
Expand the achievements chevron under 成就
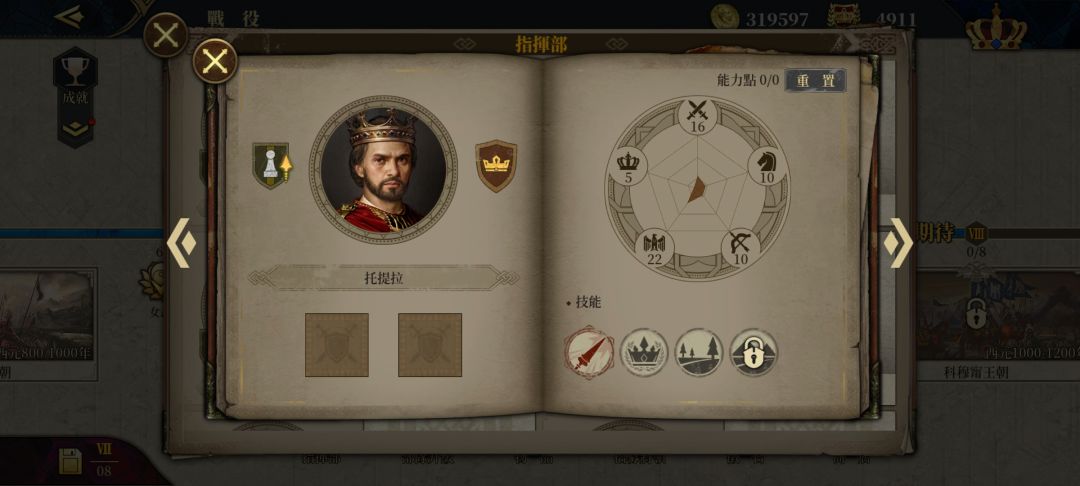pyautogui.click(x=75, y=129)
